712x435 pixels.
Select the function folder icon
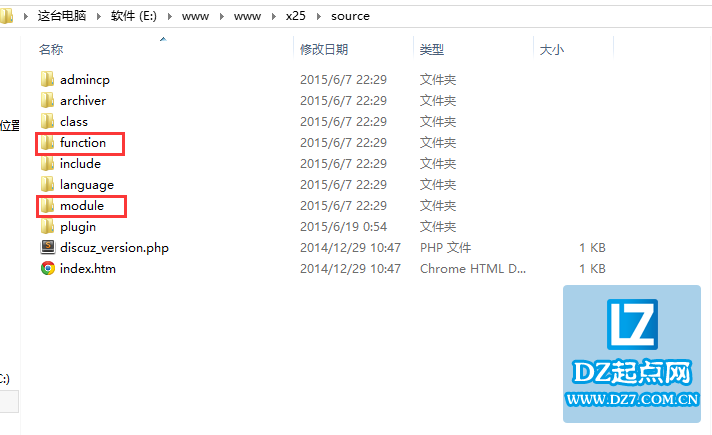pos(47,143)
